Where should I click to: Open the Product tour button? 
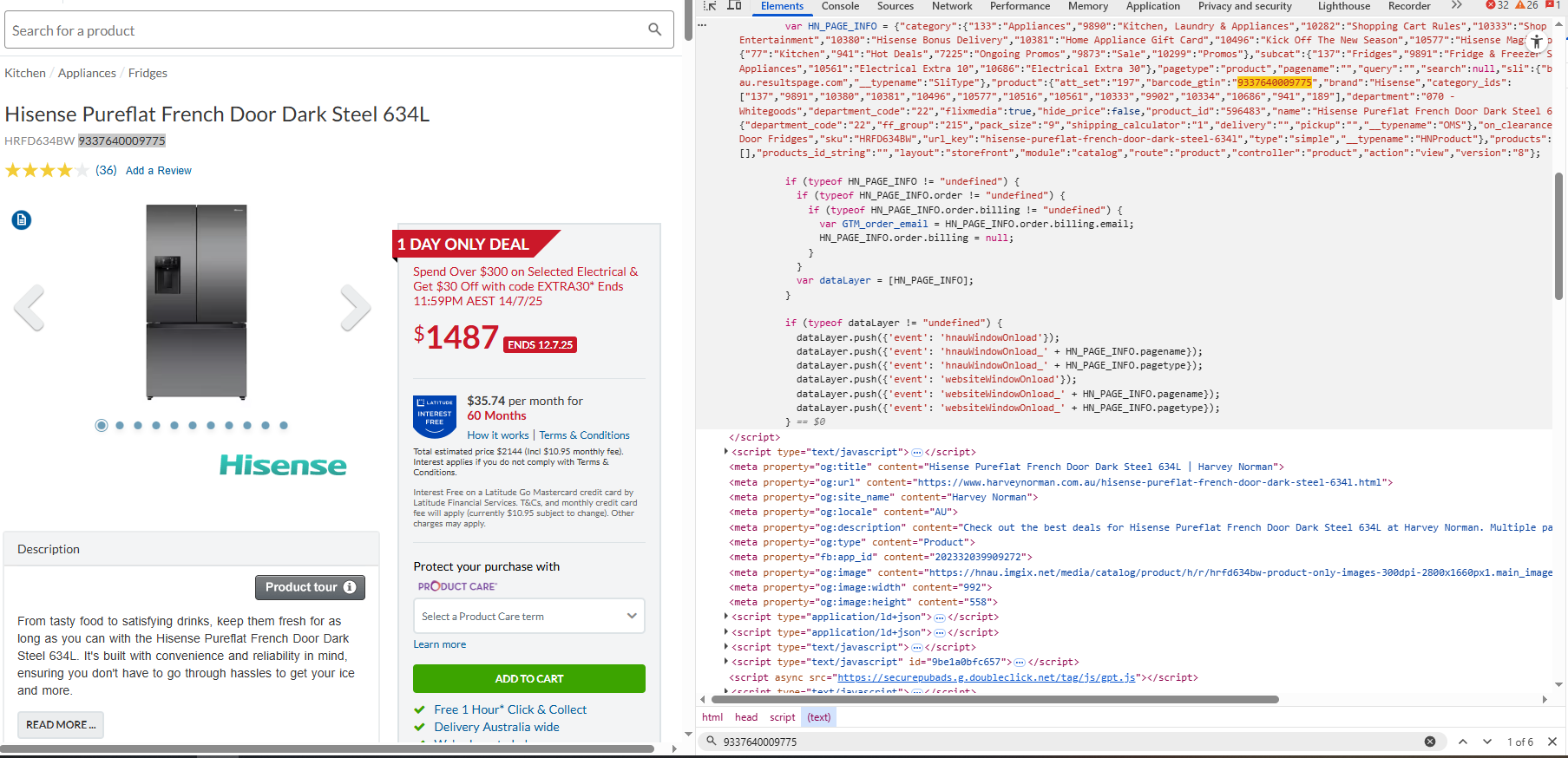click(x=310, y=587)
